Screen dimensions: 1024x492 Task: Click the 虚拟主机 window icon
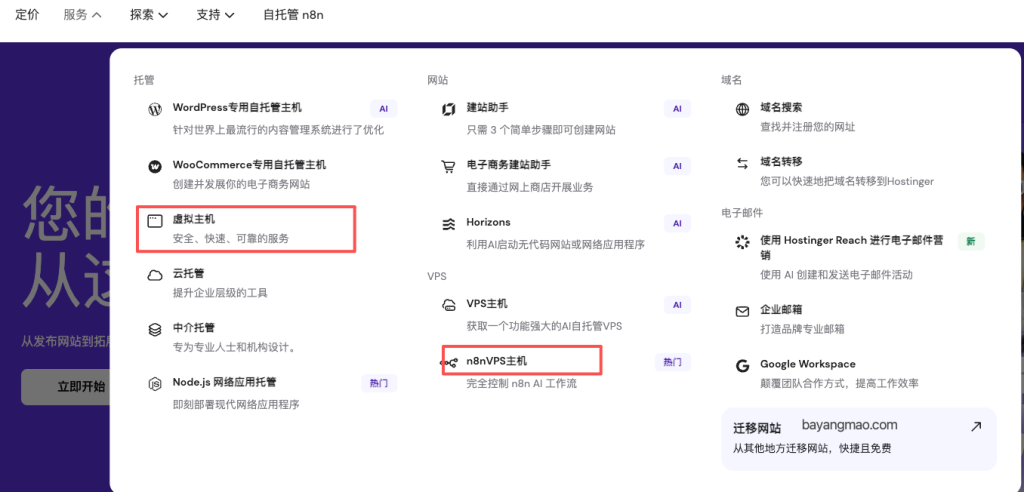tap(154, 221)
